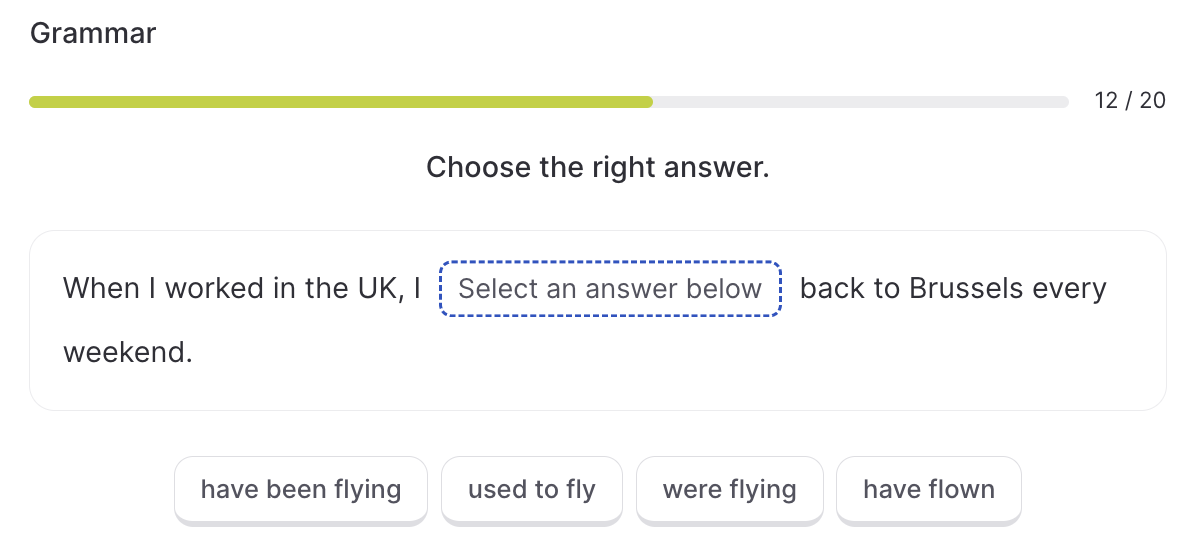Click the word 'flying' in 'were flying'
This screenshot has width=1198, height=560.
[762, 489]
